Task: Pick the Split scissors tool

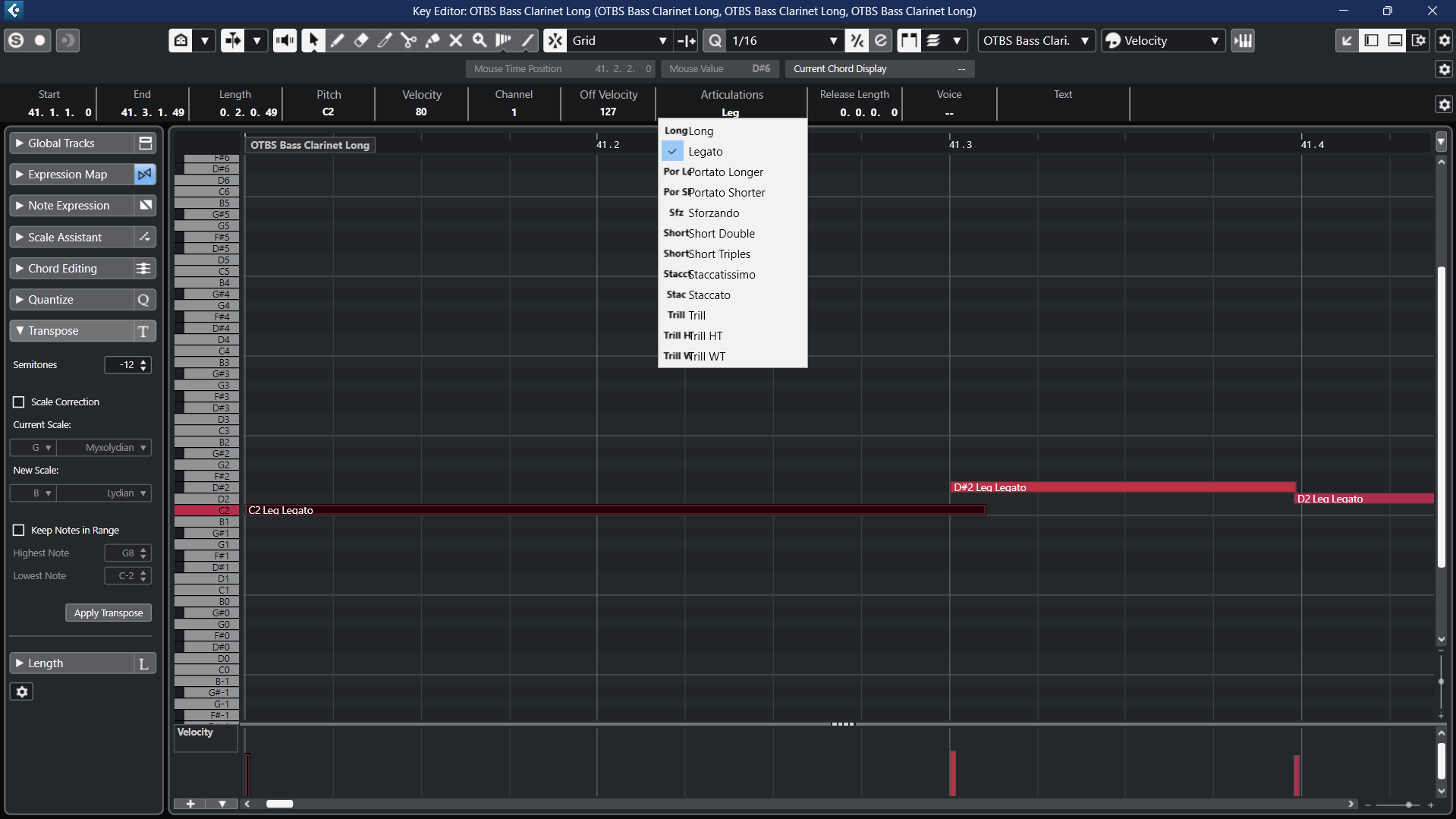Action: (x=409, y=41)
